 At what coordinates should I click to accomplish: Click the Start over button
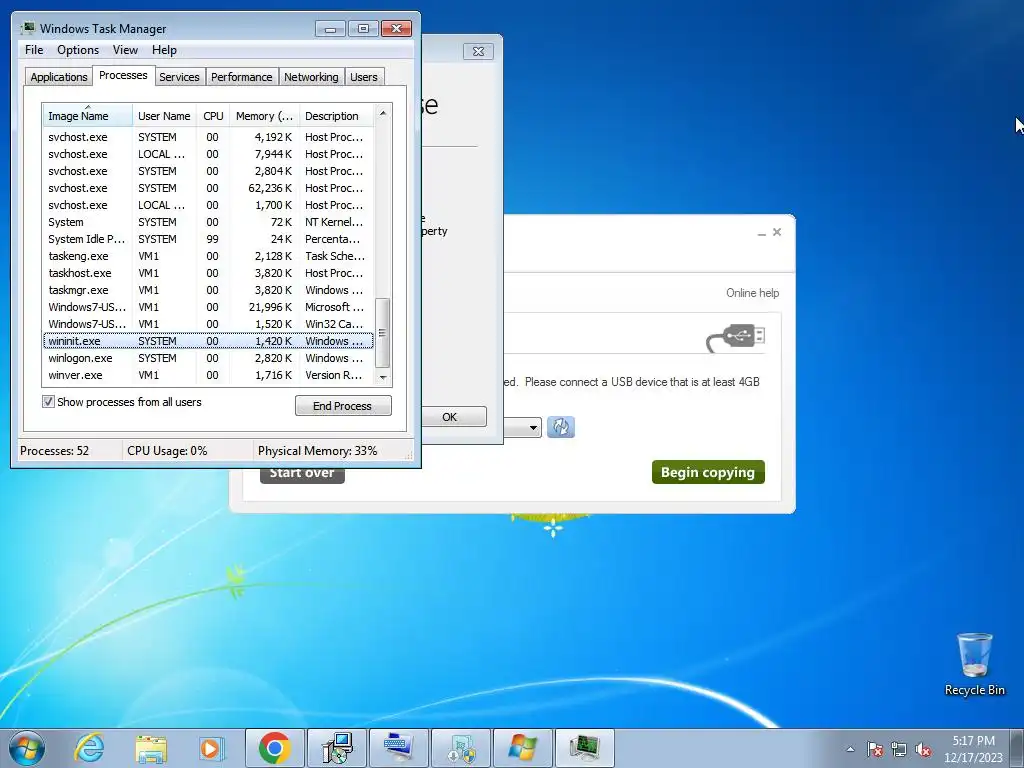point(302,473)
